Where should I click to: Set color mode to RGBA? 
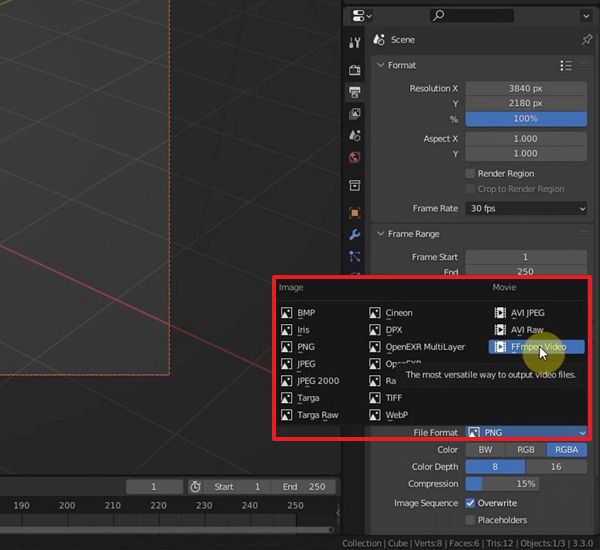566,450
